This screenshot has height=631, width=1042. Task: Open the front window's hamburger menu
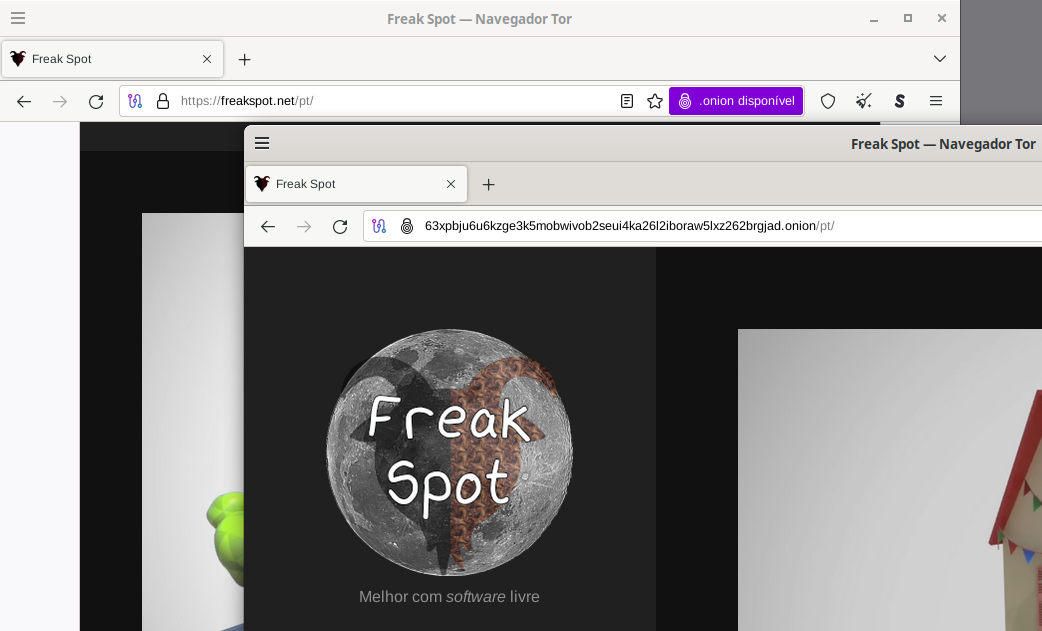pyautogui.click(x=262, y=143)
